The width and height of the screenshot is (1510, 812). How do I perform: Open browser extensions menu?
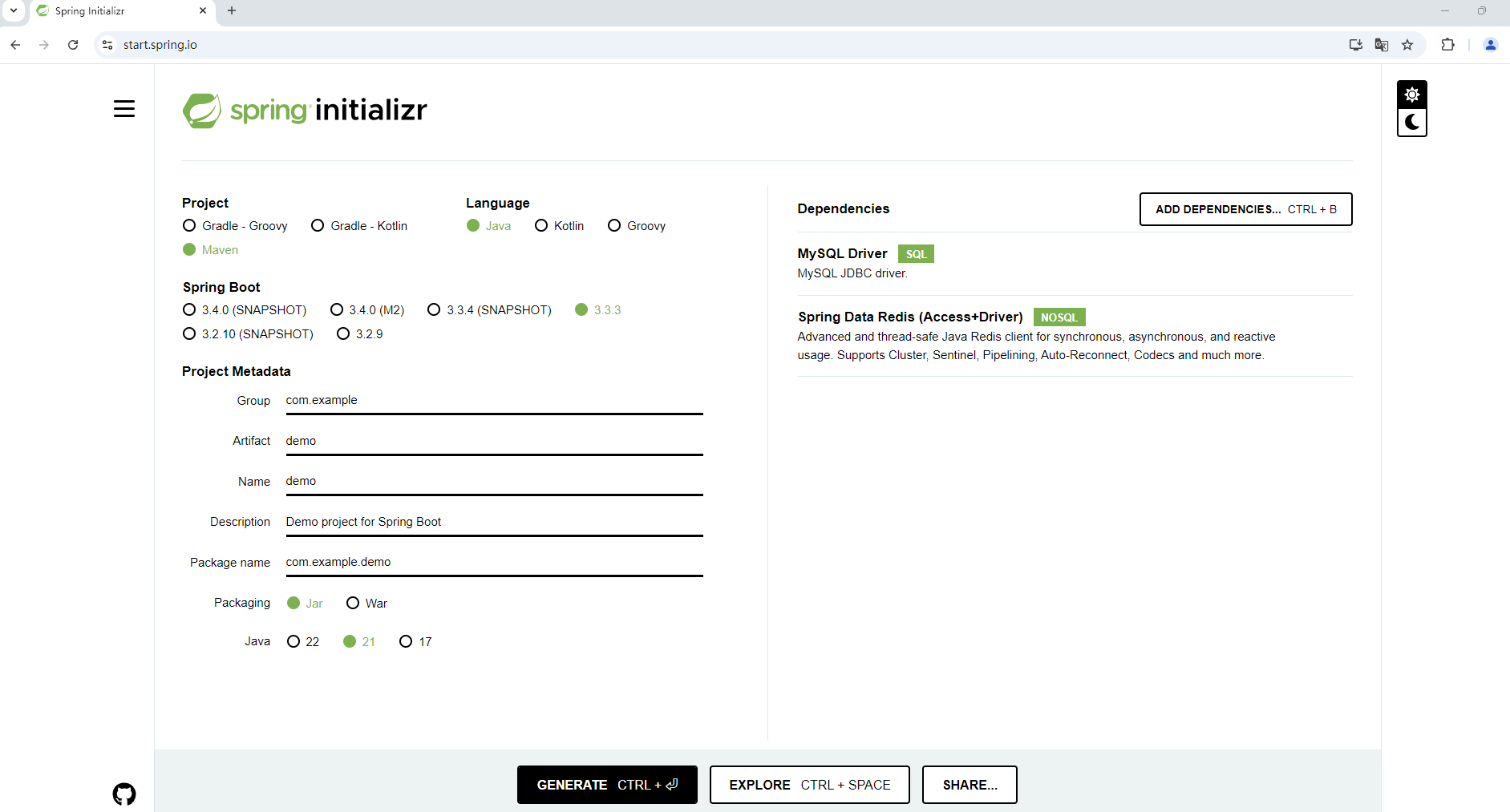click(x=1447, y=45)
